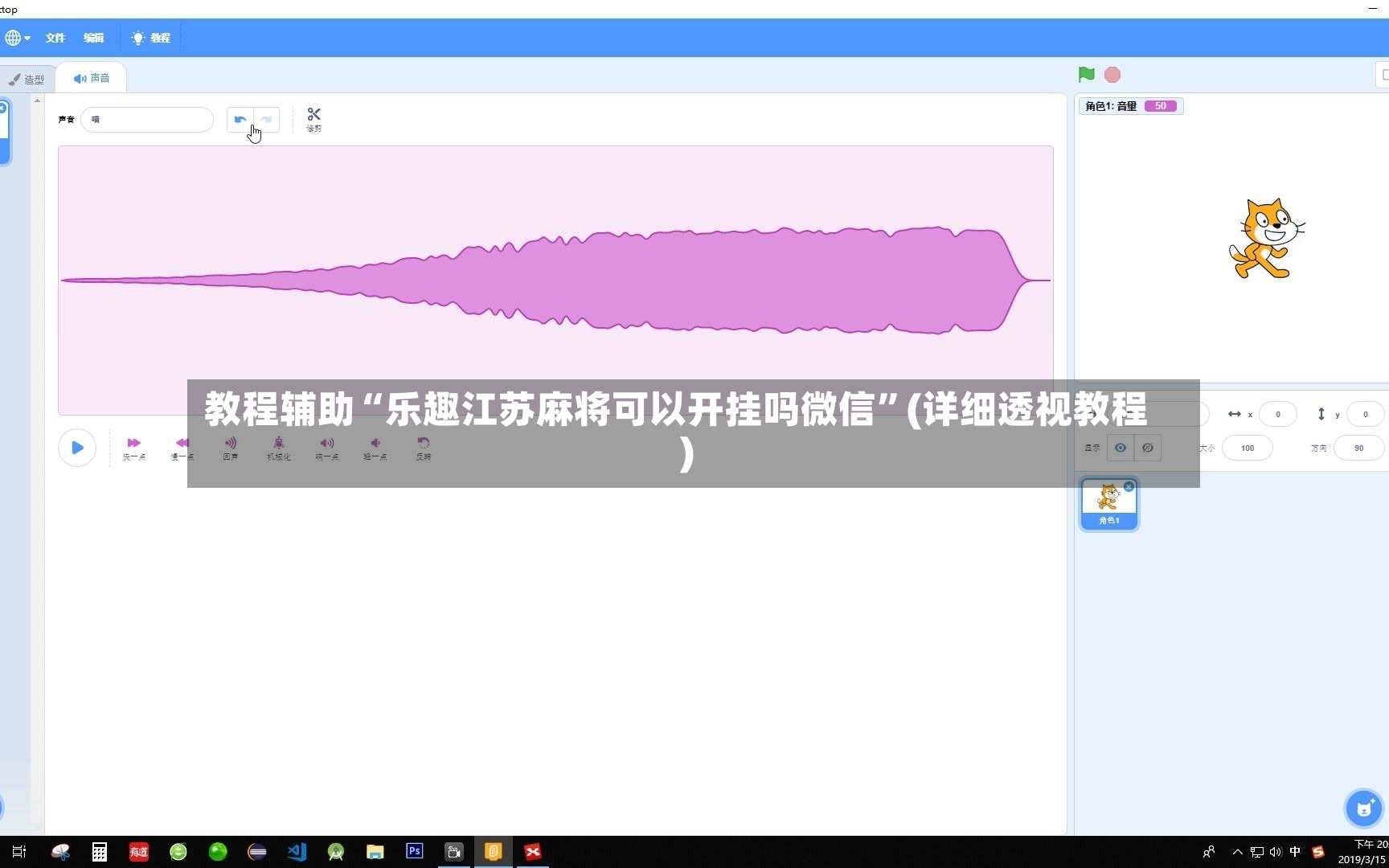Open the volume control in system tray
The height and width of the screenshot is (868, 1389).
coord(1276,852)
